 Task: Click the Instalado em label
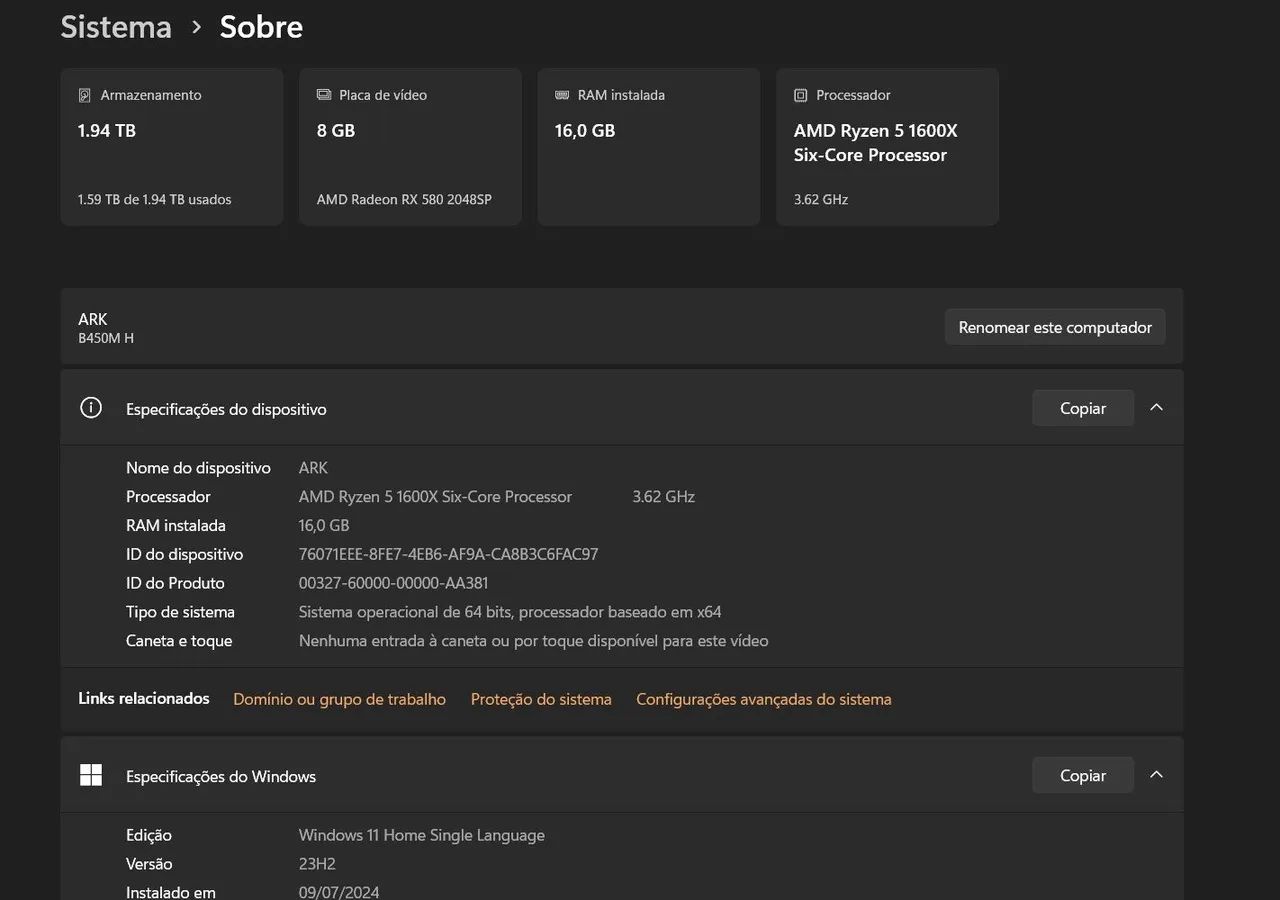tap(171, 892)
